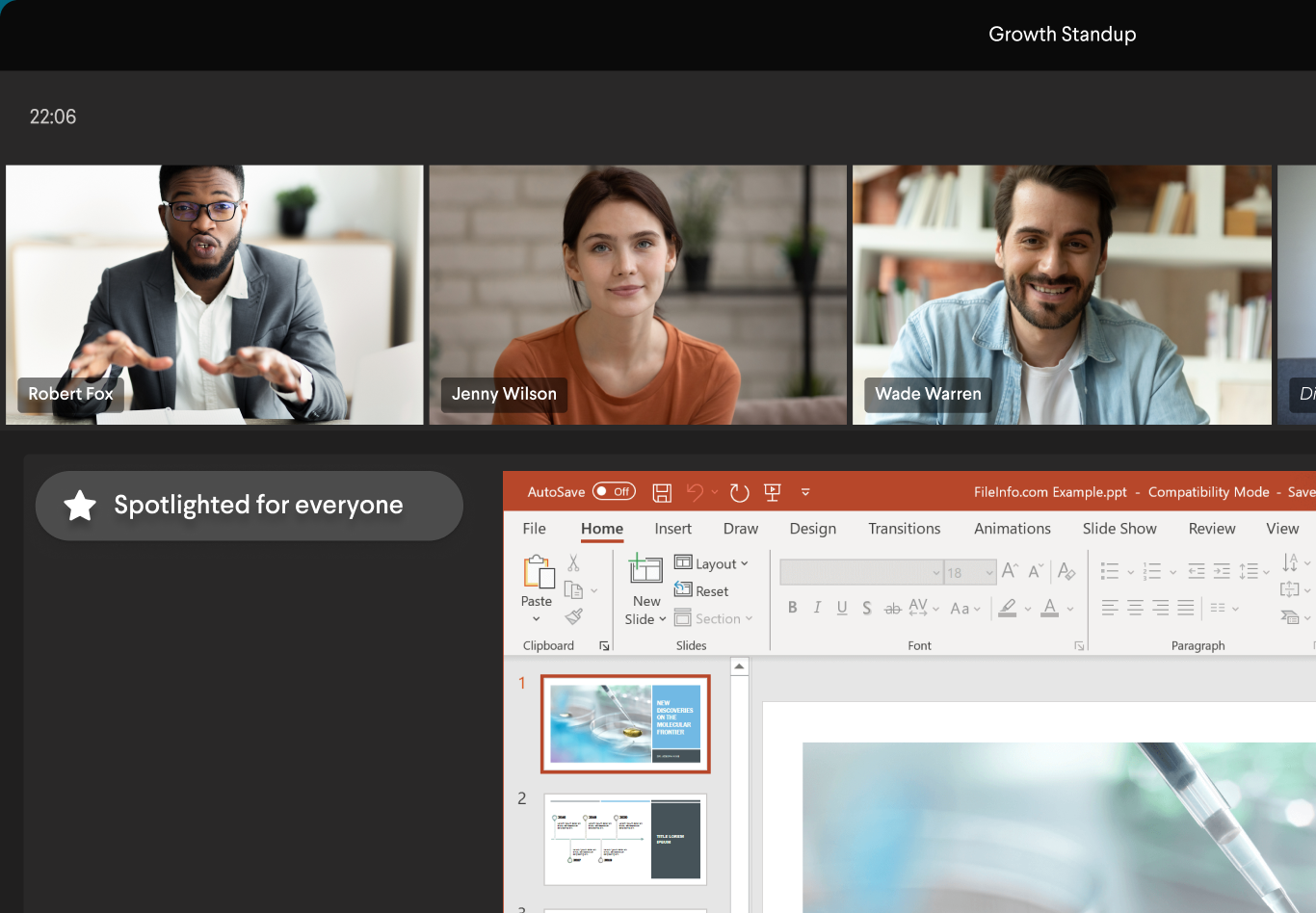Toggle AutoSave off switch
This screenshot has width=1316, height=913.
point(614,491)
